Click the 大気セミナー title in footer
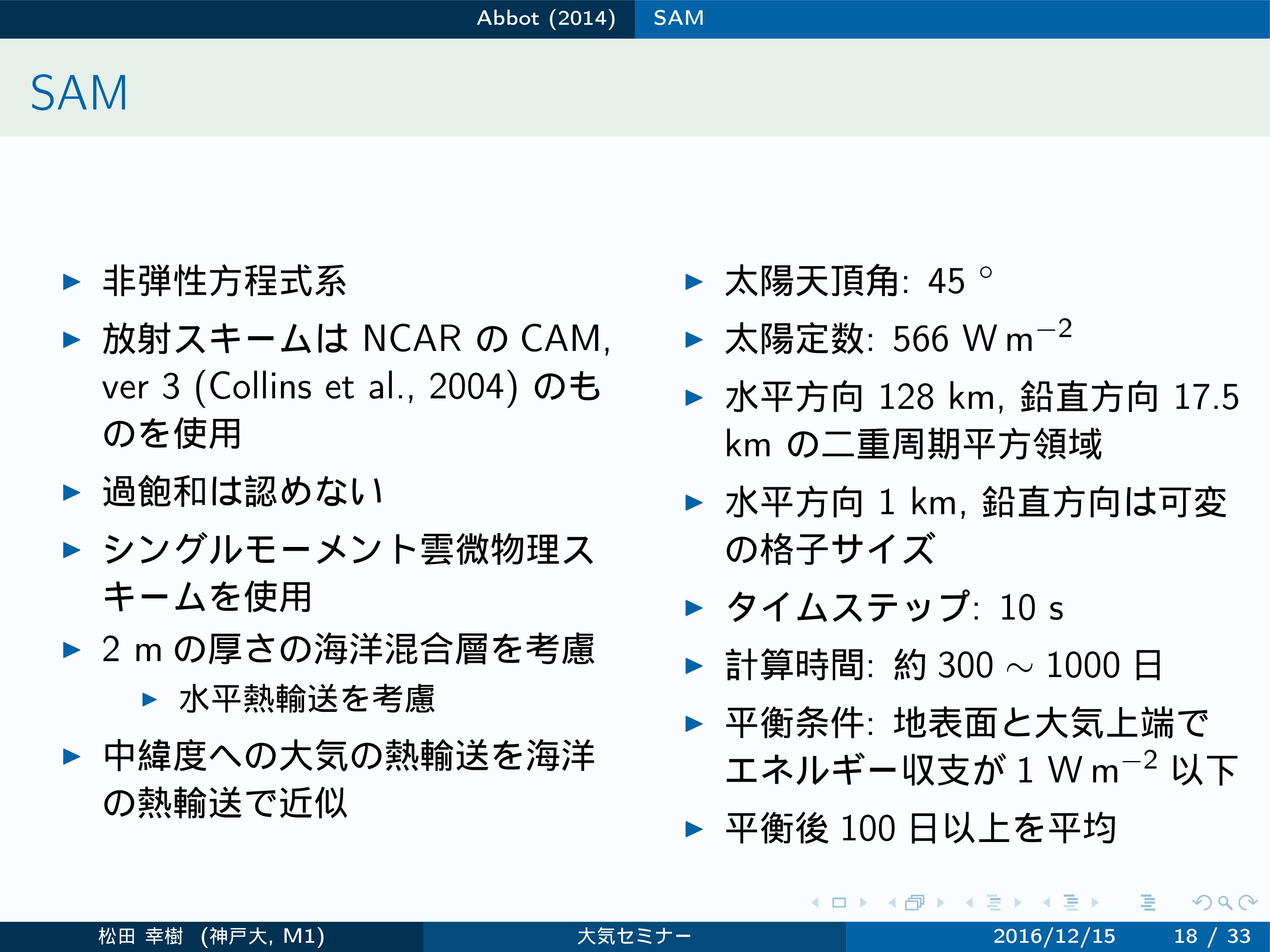1270x952 pixels. [x=634, y=936]
